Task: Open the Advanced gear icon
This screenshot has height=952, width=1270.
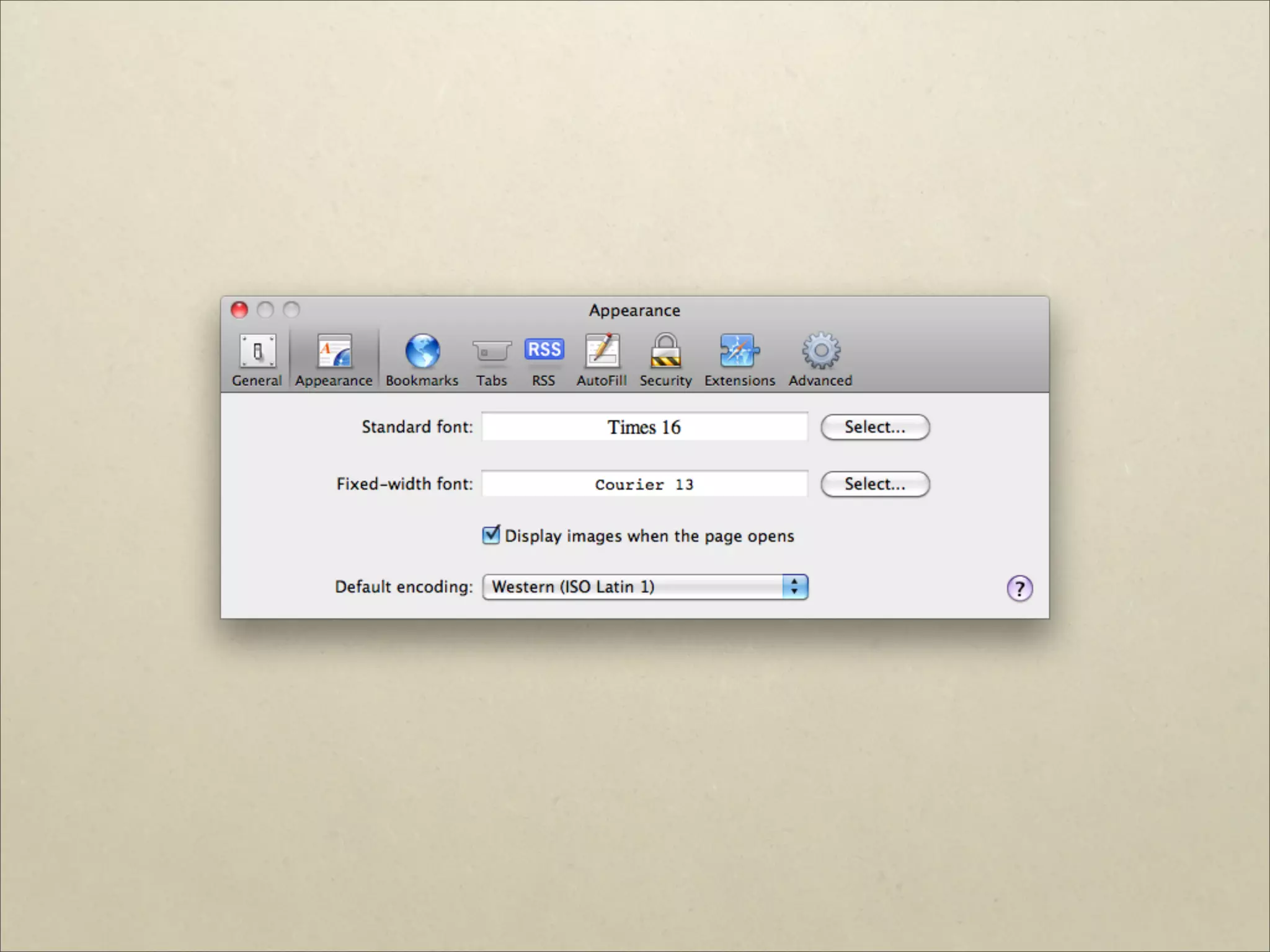Action: (x=820, y=351)
